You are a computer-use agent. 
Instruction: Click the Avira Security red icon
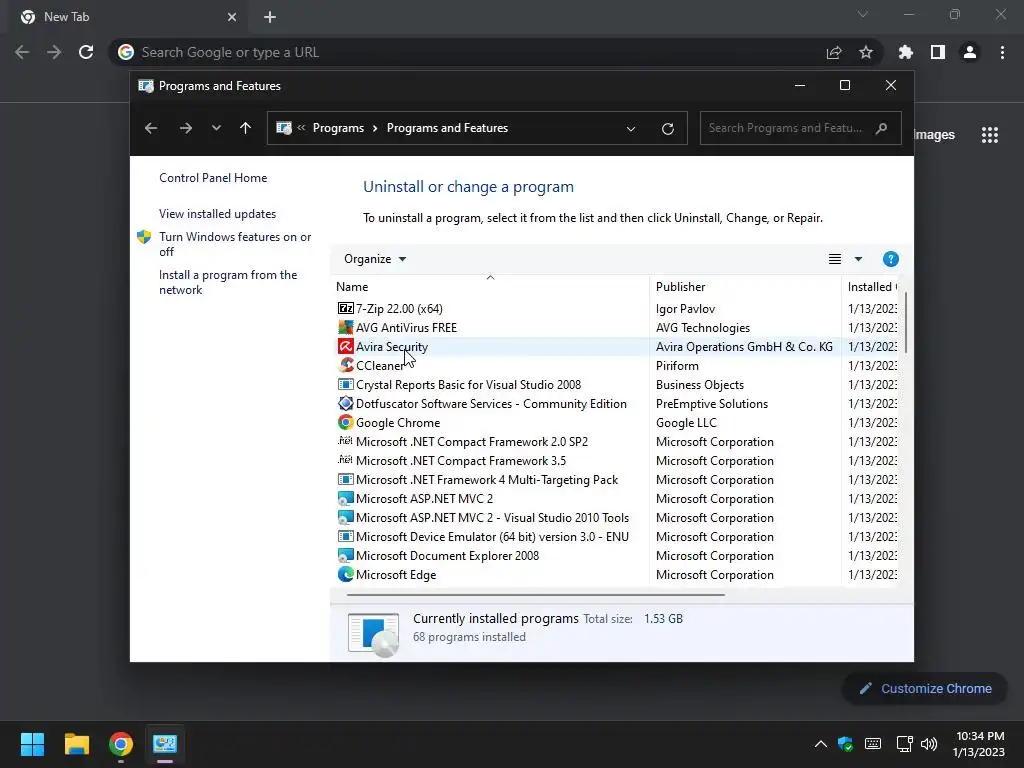click(x=345, y=346)
